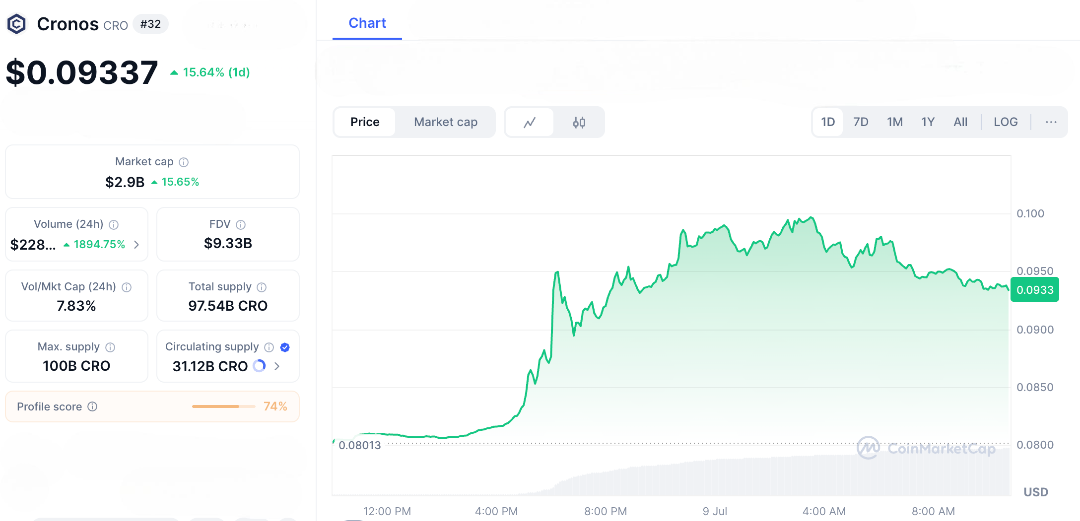Click the #32 rank badge
The height and width of the screenshot is (521, 1080).
point(150,25)
